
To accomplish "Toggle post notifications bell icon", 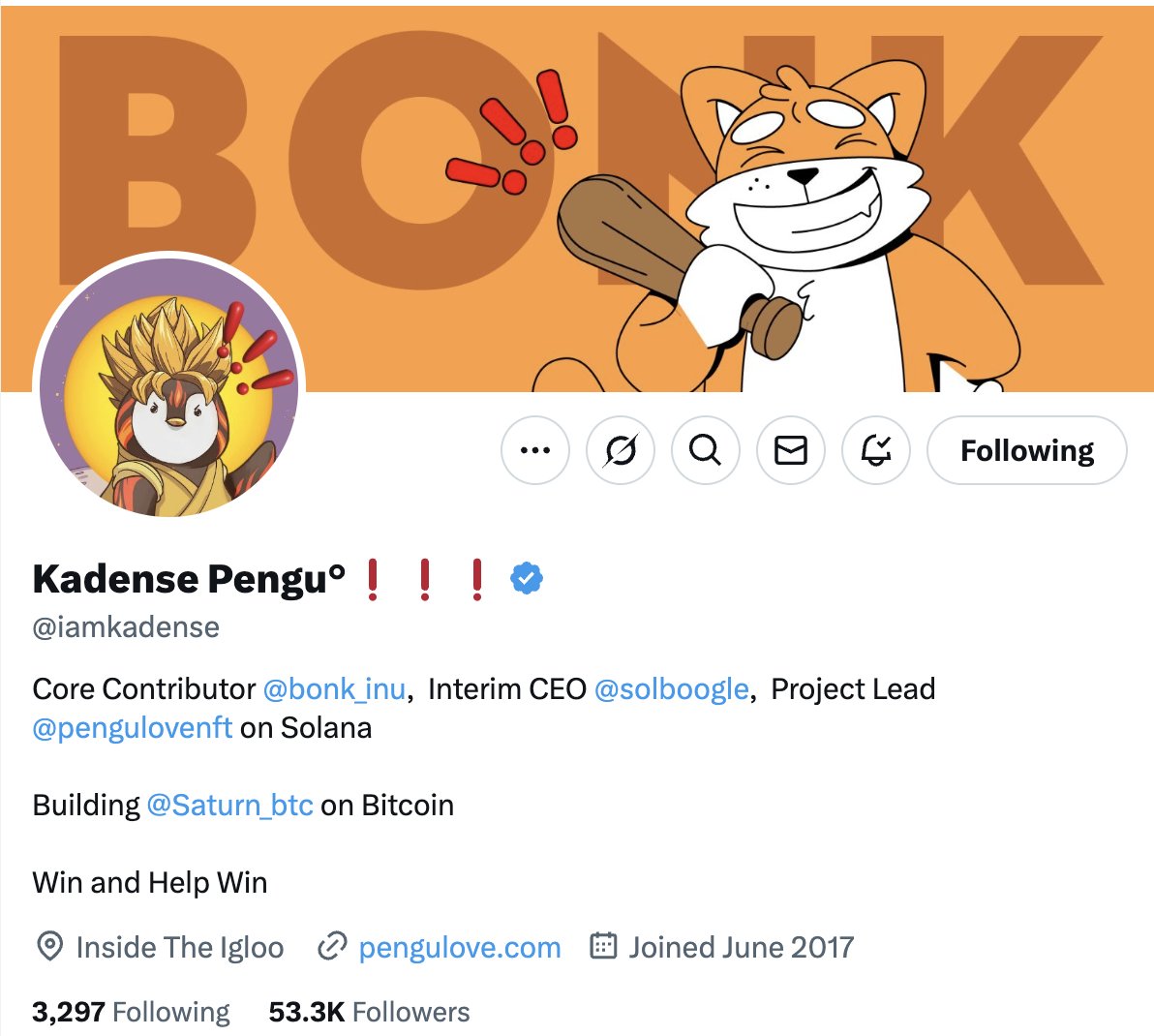I will 876,450.
